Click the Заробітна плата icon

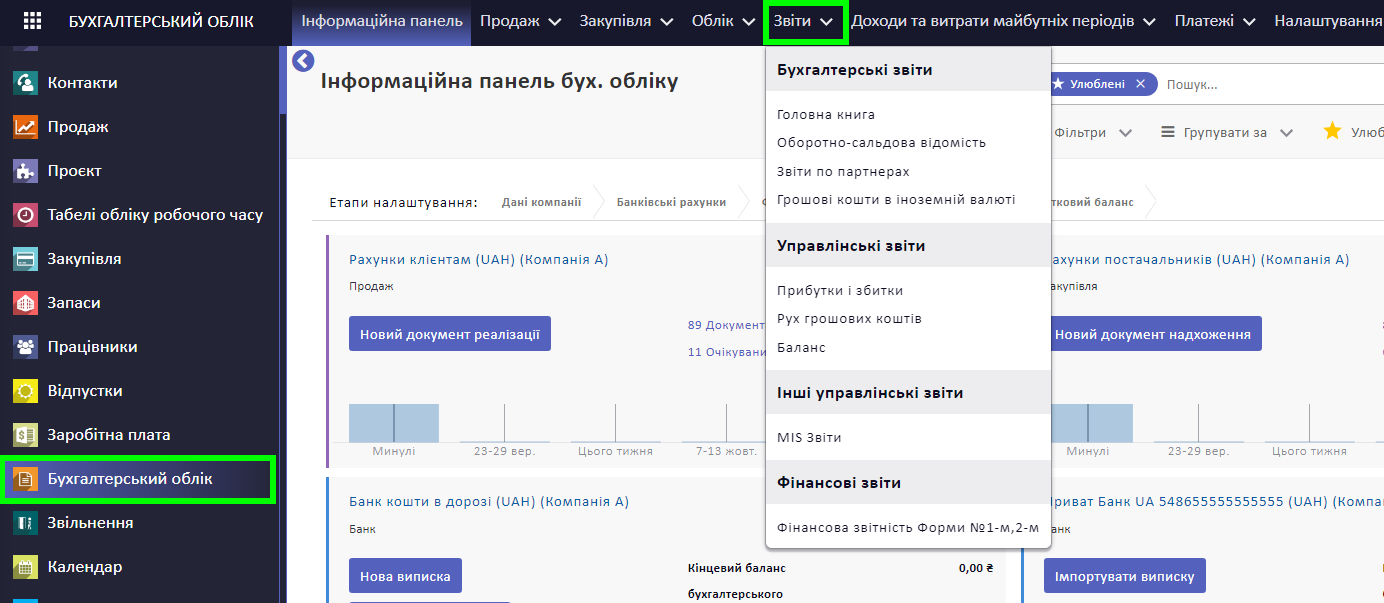tap(26, 435)
